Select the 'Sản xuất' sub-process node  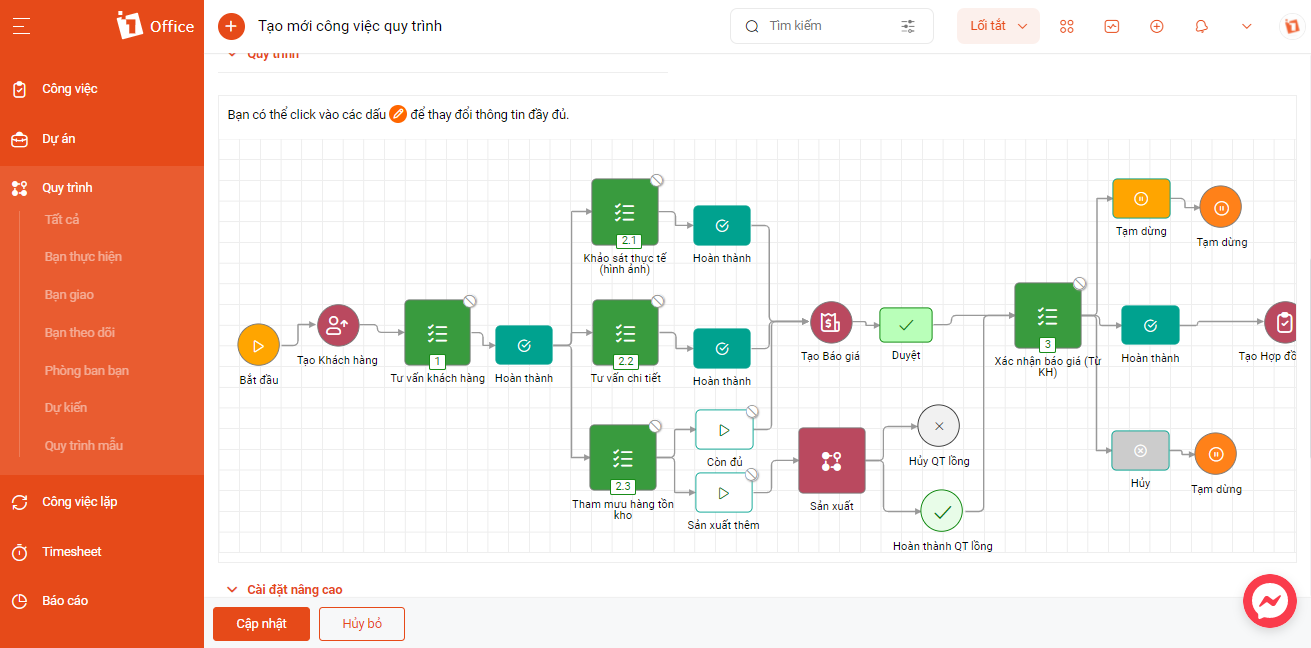831,460
